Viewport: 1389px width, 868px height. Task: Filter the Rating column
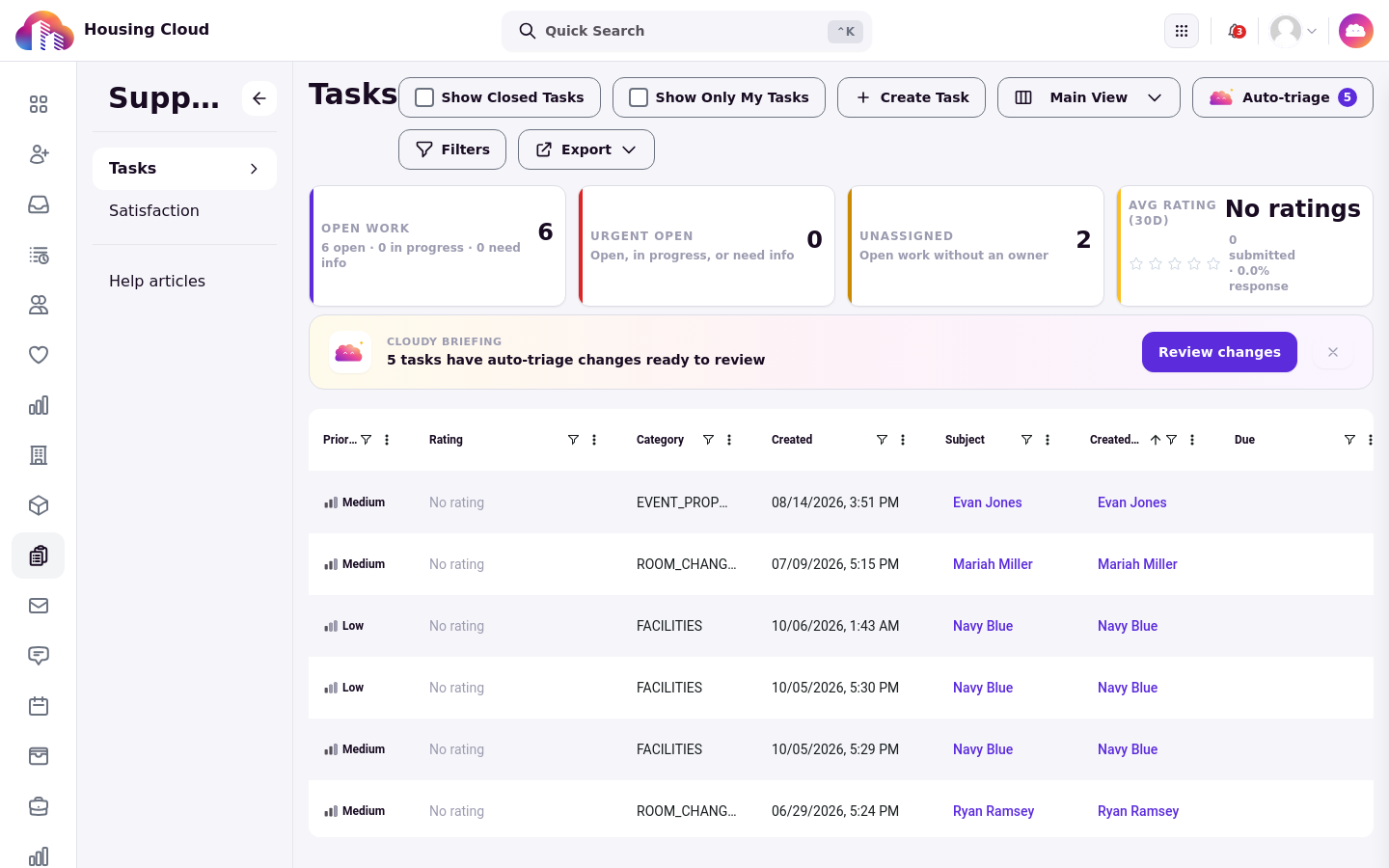573,440
